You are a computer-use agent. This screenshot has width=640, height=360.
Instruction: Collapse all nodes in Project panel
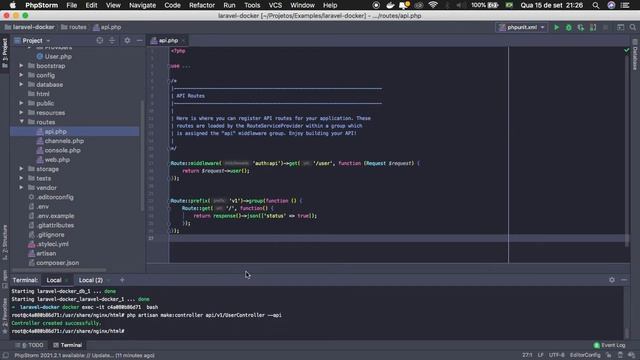tap(112, 40)
